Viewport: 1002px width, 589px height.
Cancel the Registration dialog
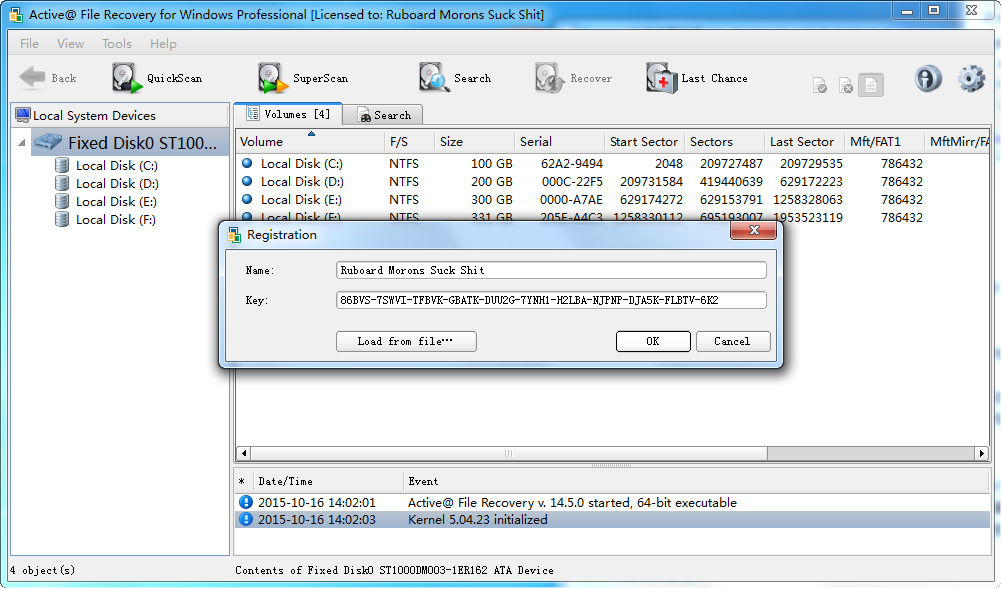732,342
